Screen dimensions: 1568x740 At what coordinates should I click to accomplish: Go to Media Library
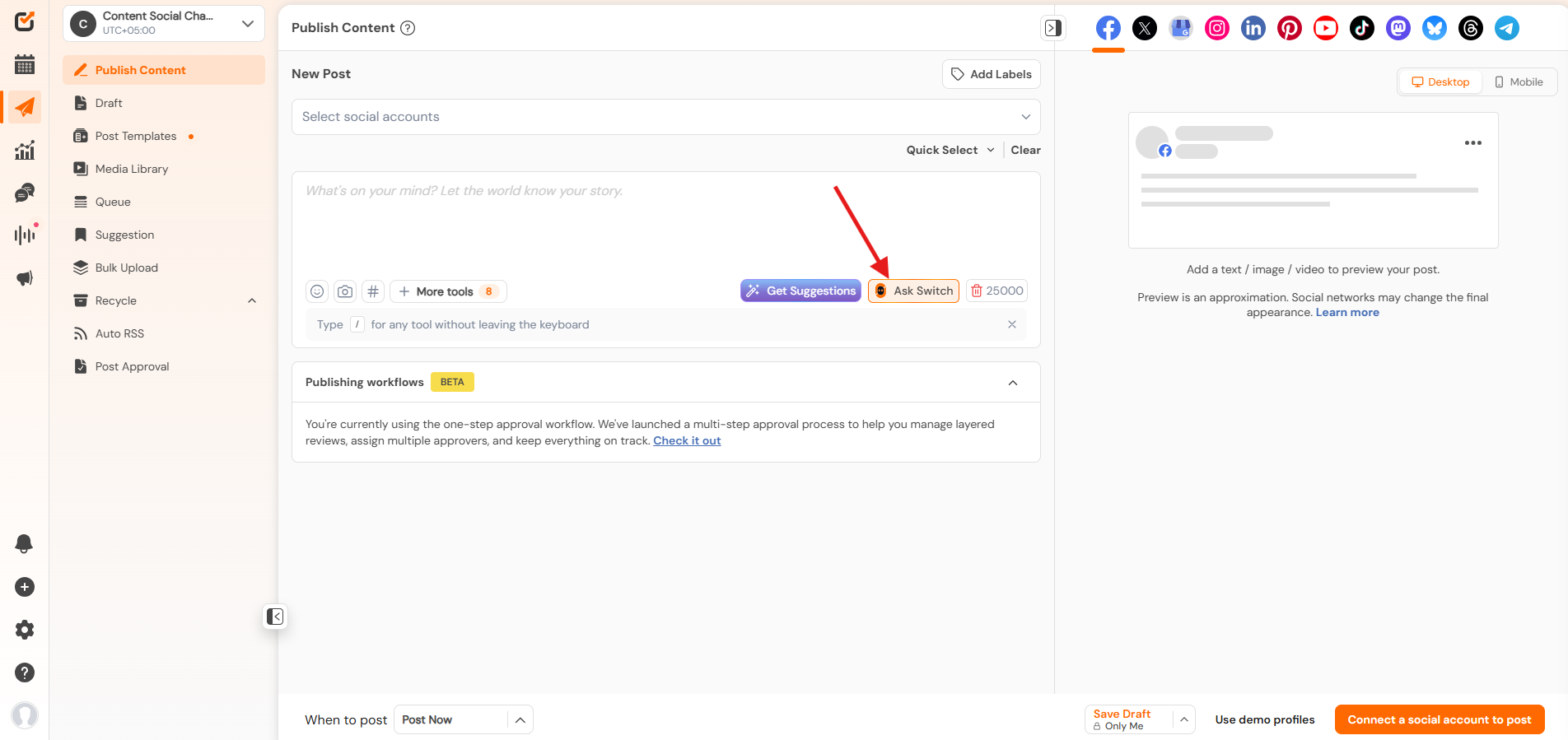click(x=164, y=169)
